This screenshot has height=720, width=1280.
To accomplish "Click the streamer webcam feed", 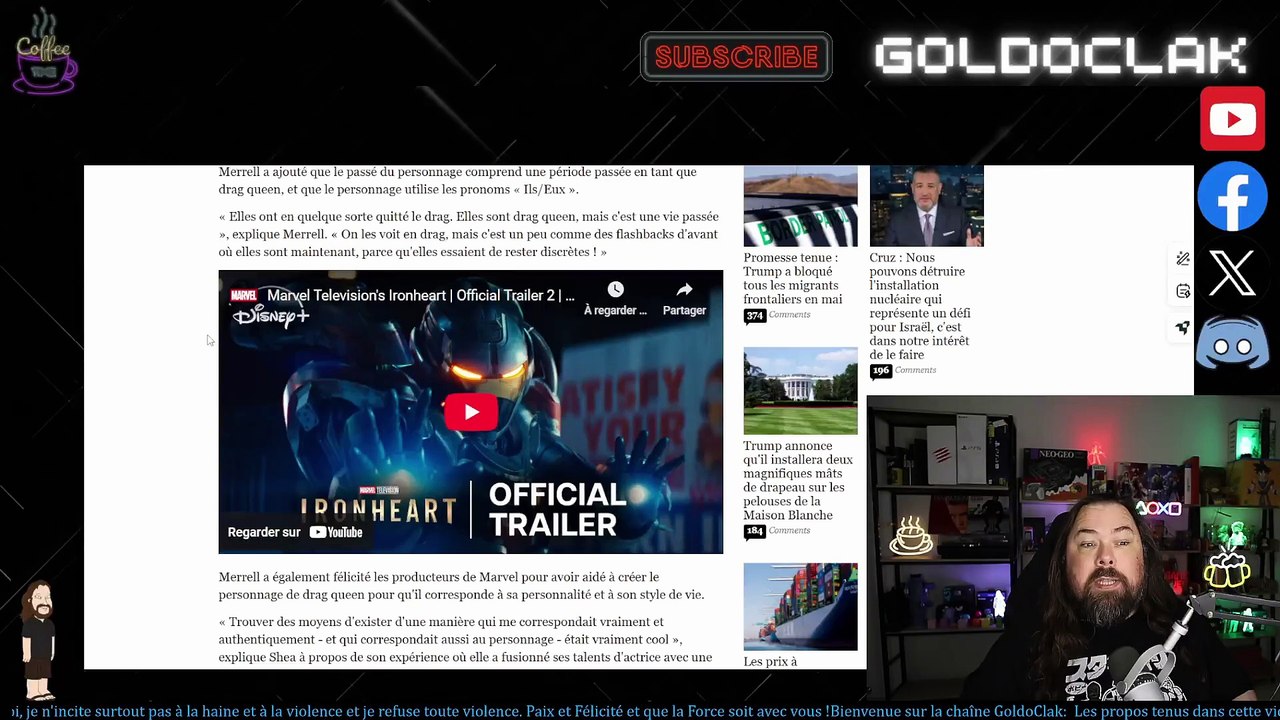I will 1073,548.
